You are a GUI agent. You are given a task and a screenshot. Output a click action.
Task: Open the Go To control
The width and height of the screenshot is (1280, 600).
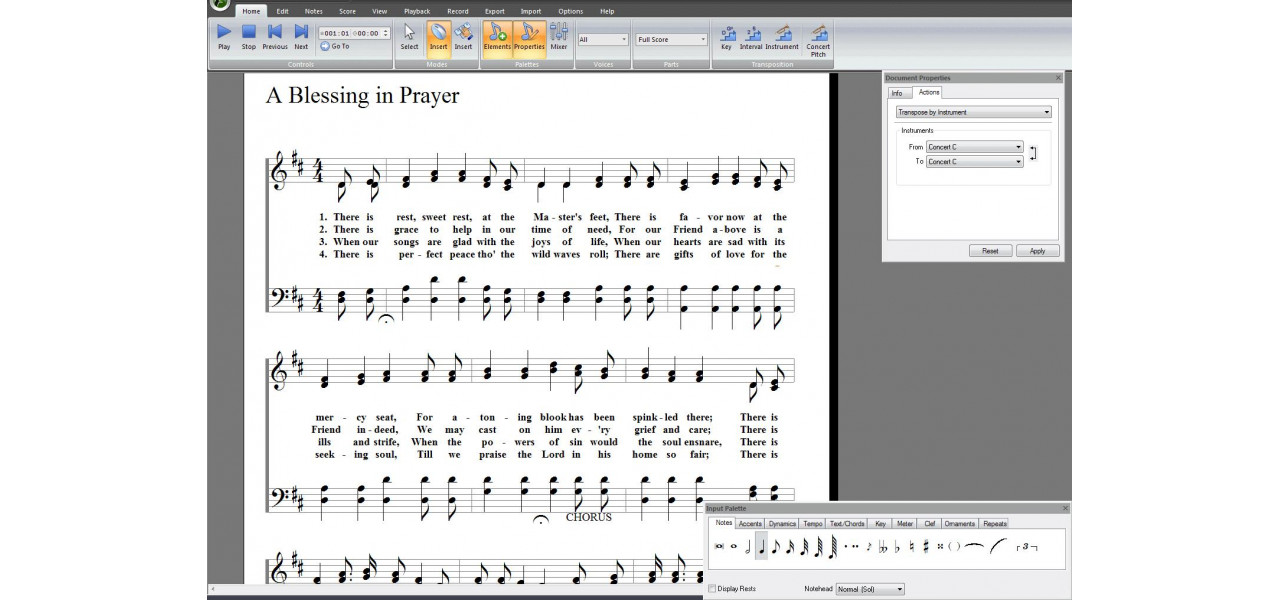point(335,46)
